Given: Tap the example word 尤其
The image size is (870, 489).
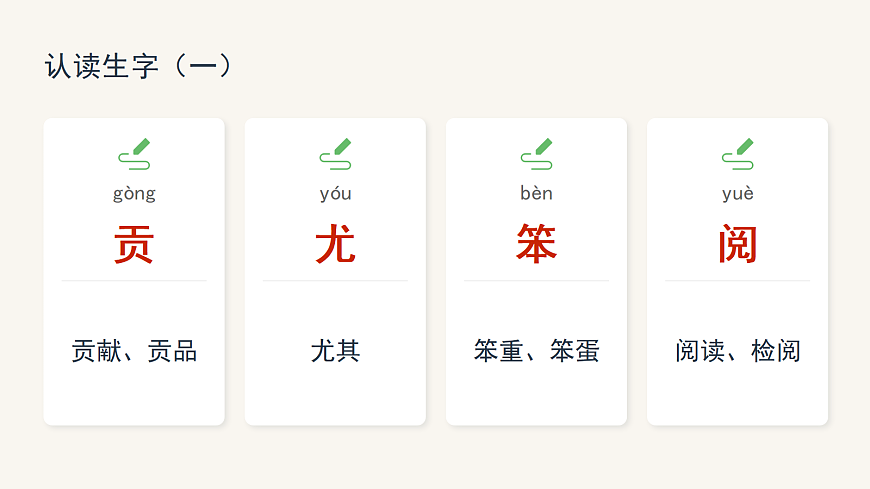Looking at the screenshot, I should [x=335, y=351].
